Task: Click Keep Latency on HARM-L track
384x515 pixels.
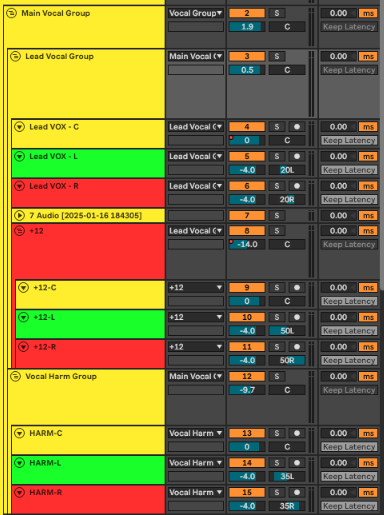Action: (x=349, y=476)
